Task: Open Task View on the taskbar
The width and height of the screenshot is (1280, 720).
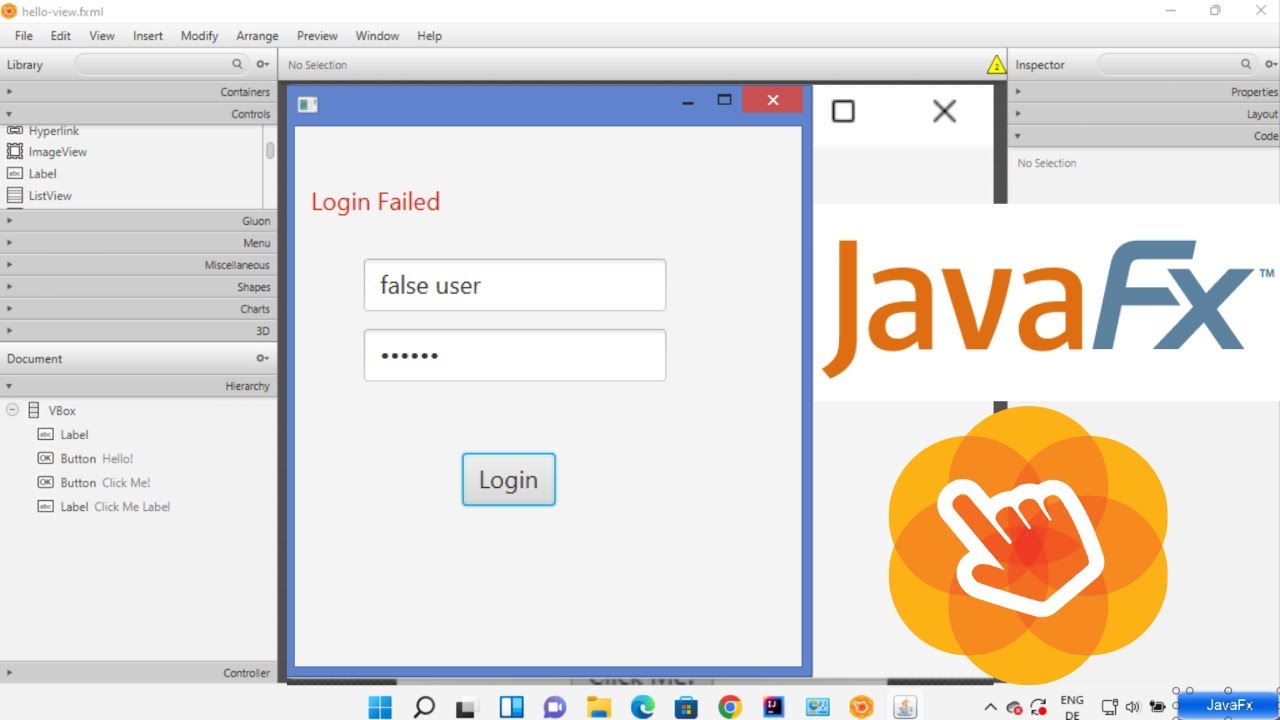Action: [x=467, y=707]
